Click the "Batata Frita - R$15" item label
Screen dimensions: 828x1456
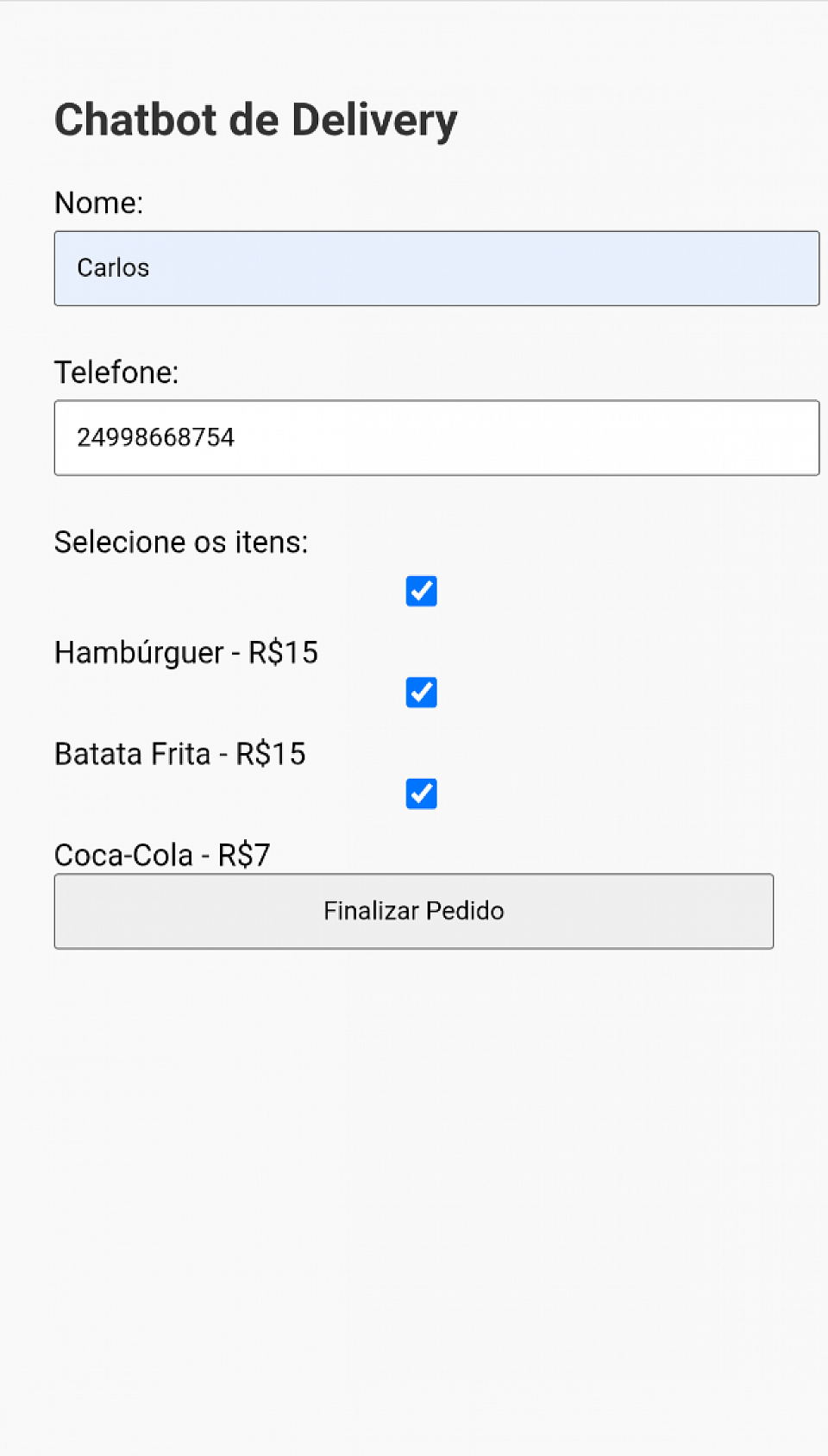[x=179, y=754]
